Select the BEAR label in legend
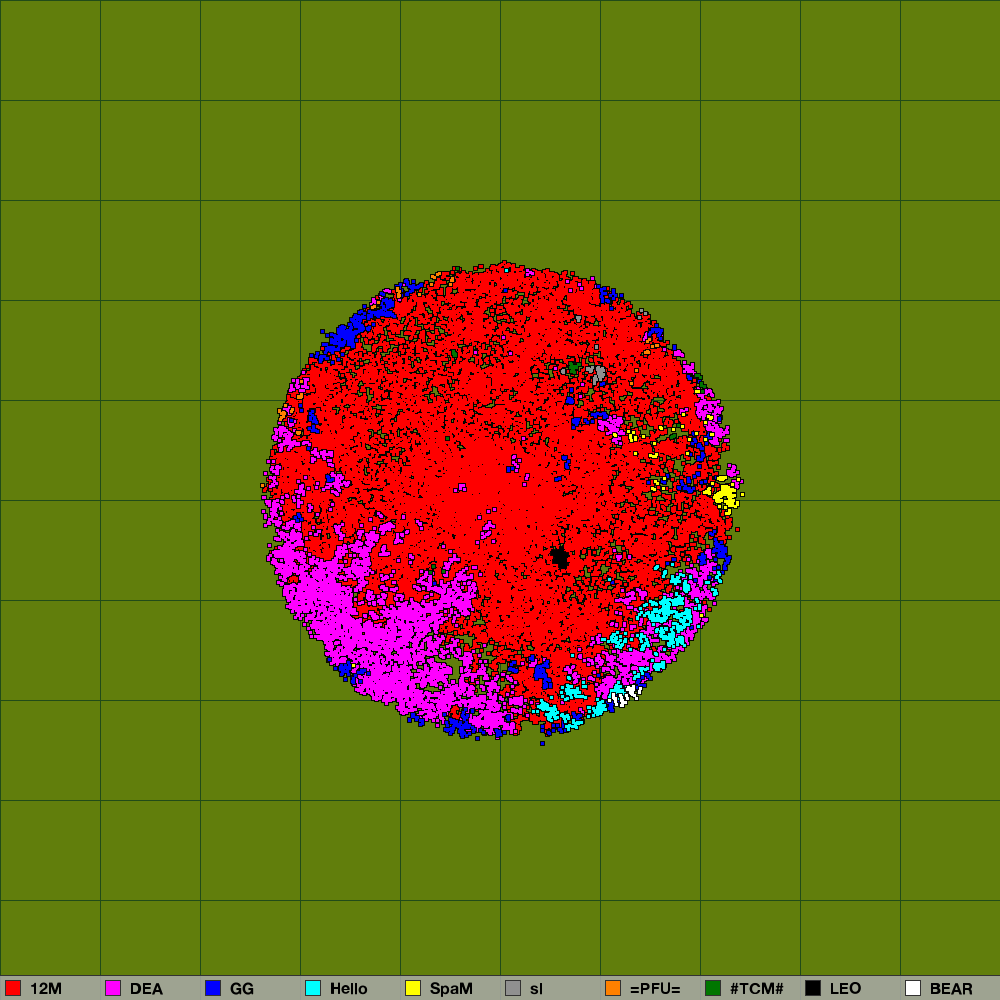The width and height of the screenshot is (1000, 1000). point(951,989)
